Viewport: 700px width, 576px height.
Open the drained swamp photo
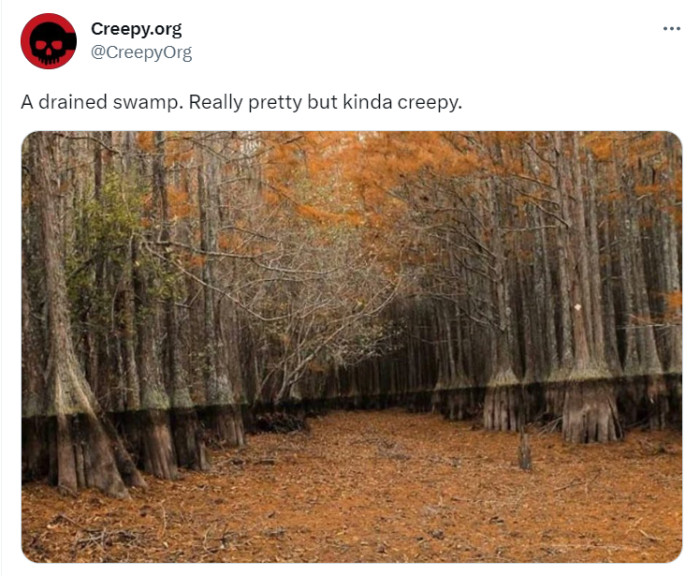click(x=351, y=345)
